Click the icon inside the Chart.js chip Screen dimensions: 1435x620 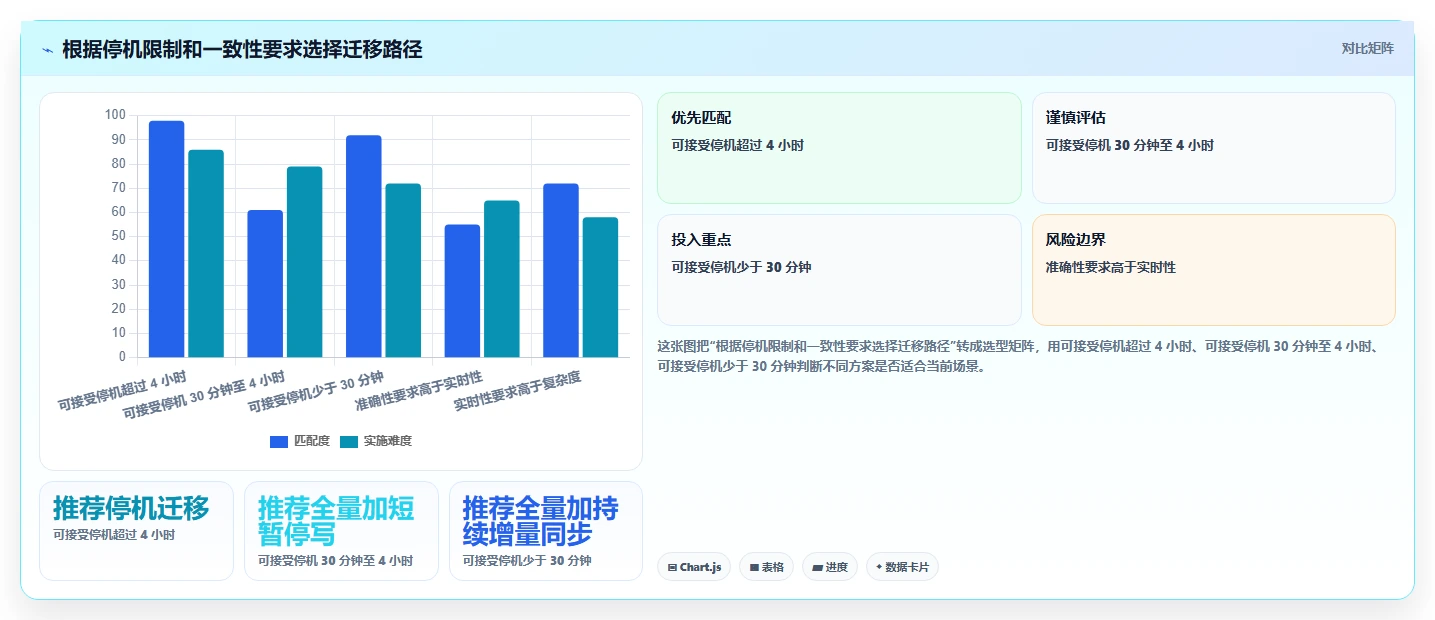click(x=672, y=567)
